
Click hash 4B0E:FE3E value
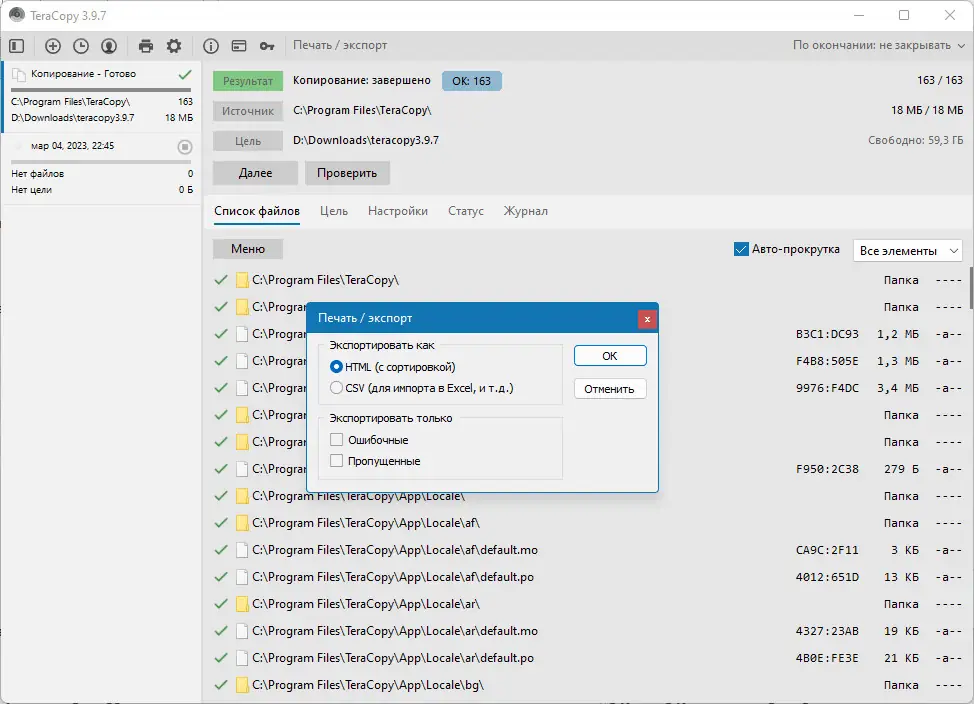pyautogui.click(x=827, y=658)
